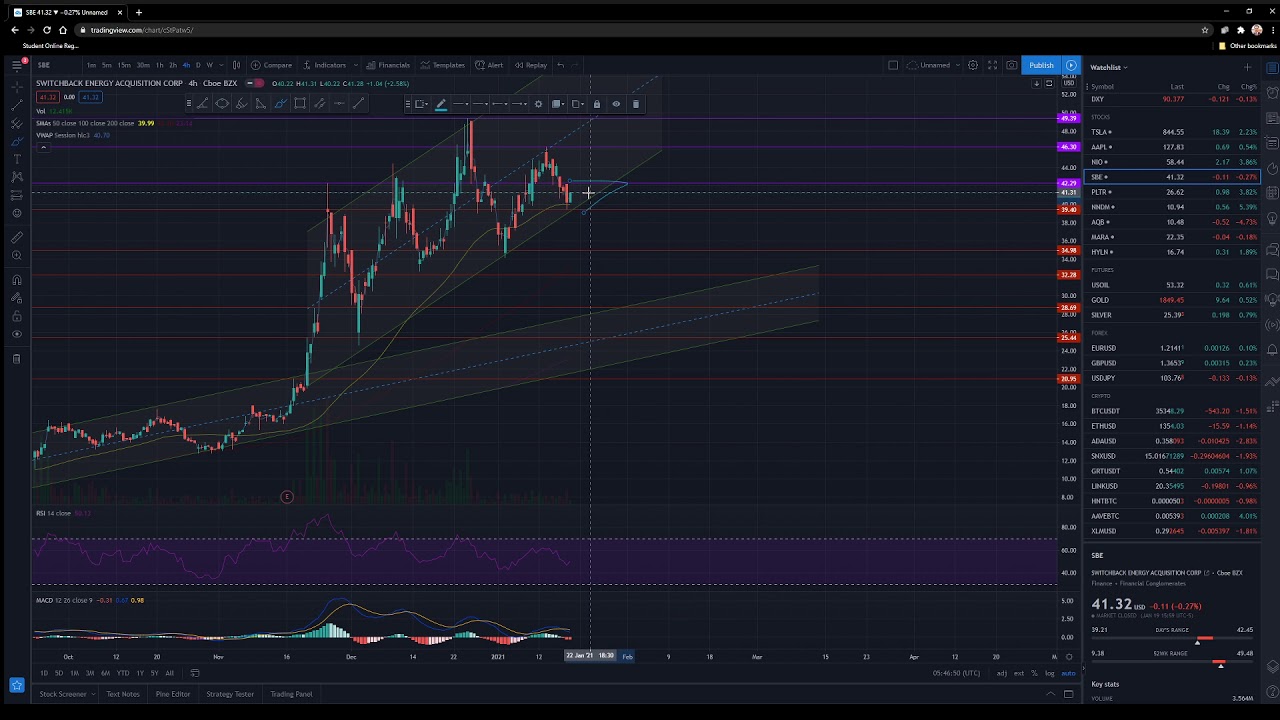Select TSLA in the watchlist

(1173, 132)
